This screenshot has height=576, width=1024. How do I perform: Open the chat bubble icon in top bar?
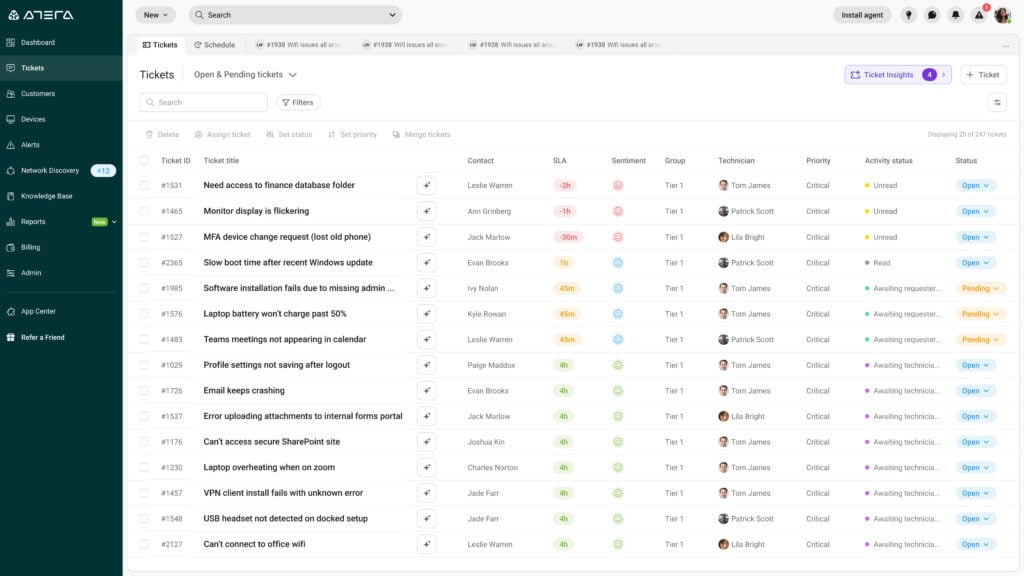coord(932,15)
